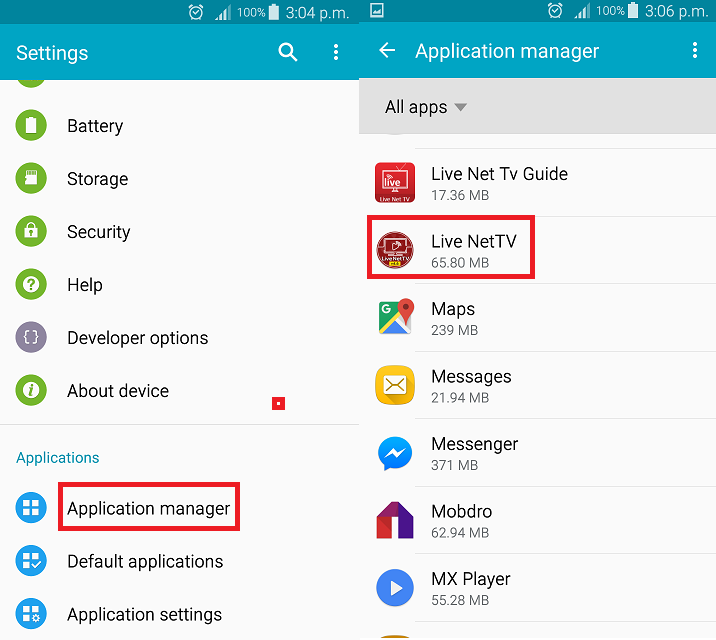Open Settings overflow menu (three dots)

[x=336, y=52]
